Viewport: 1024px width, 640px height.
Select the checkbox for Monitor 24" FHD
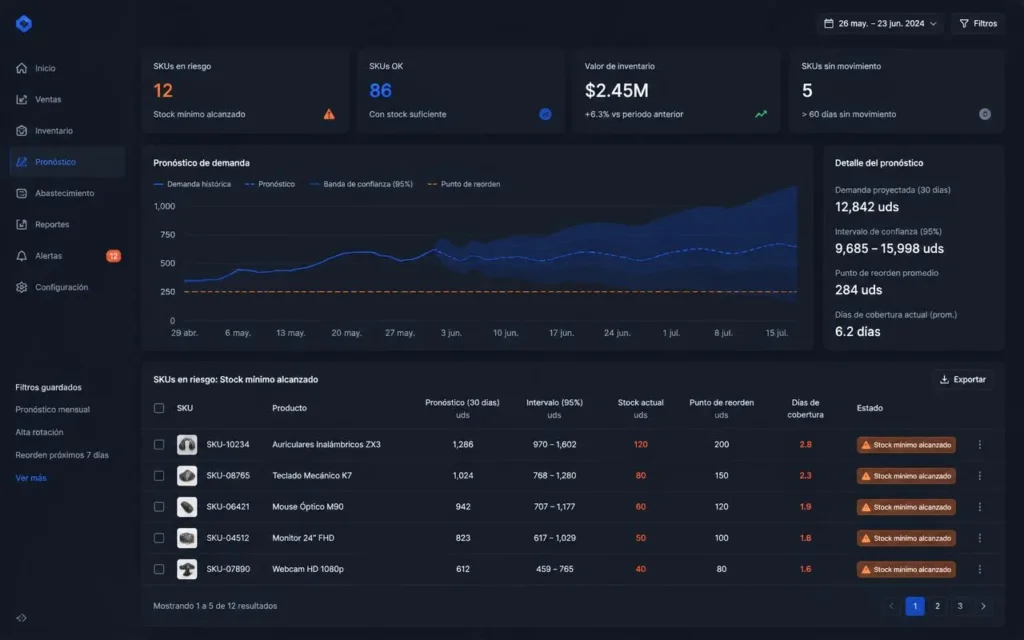click(x=159, y=538)
